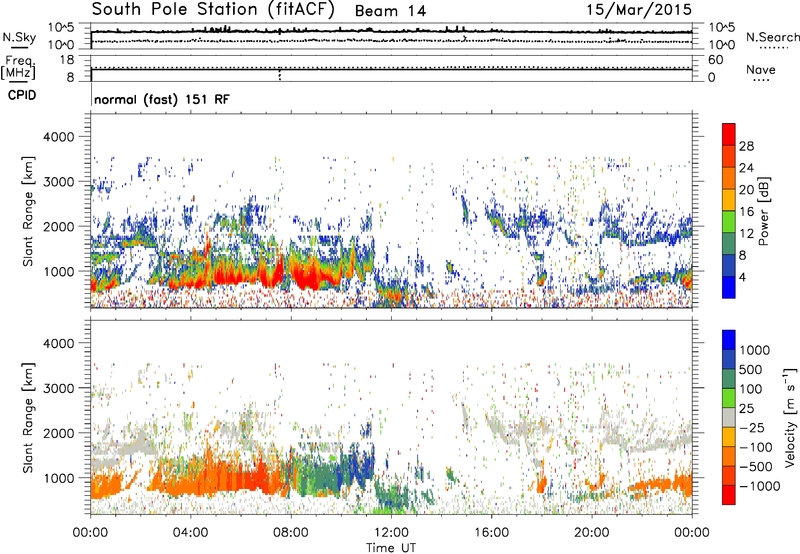
Task: Click the '100' Velocity colorbar value
Action: tap(750, 389)
